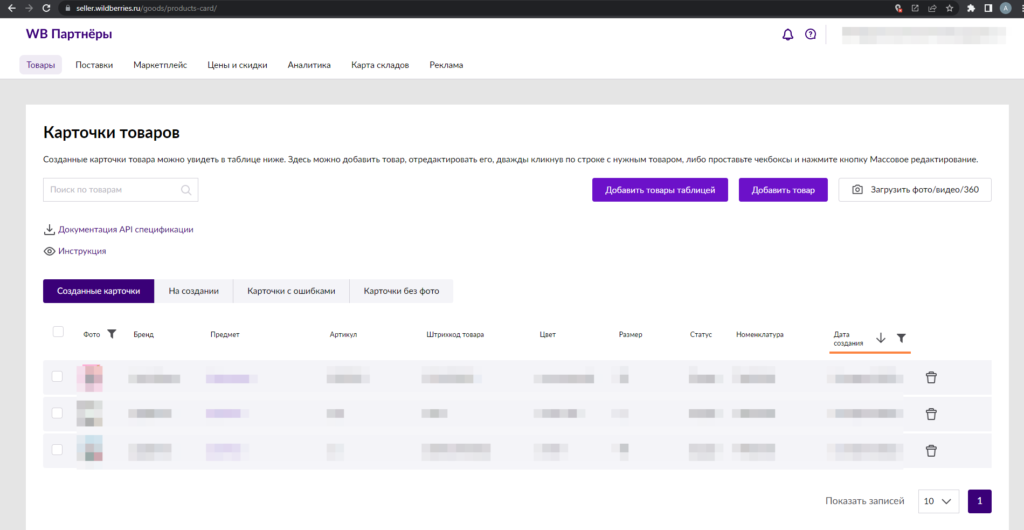
Task: Reload the page with browser refresh icon
Action: click(x=46, y=8)
